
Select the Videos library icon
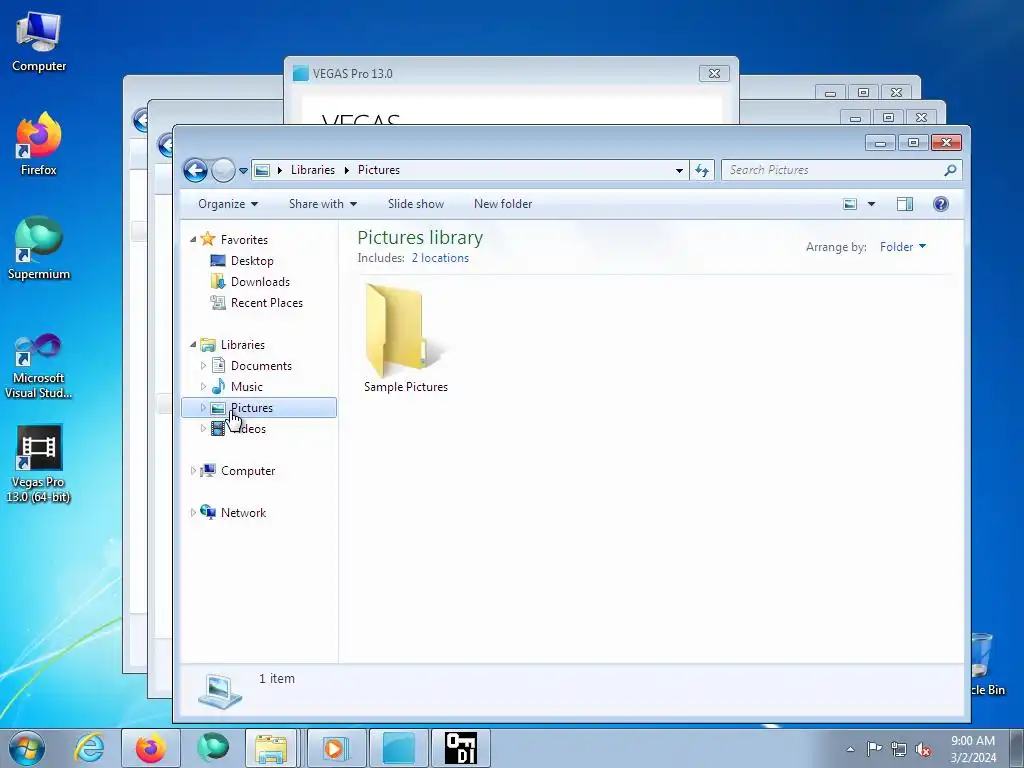(x=218, y=428)
